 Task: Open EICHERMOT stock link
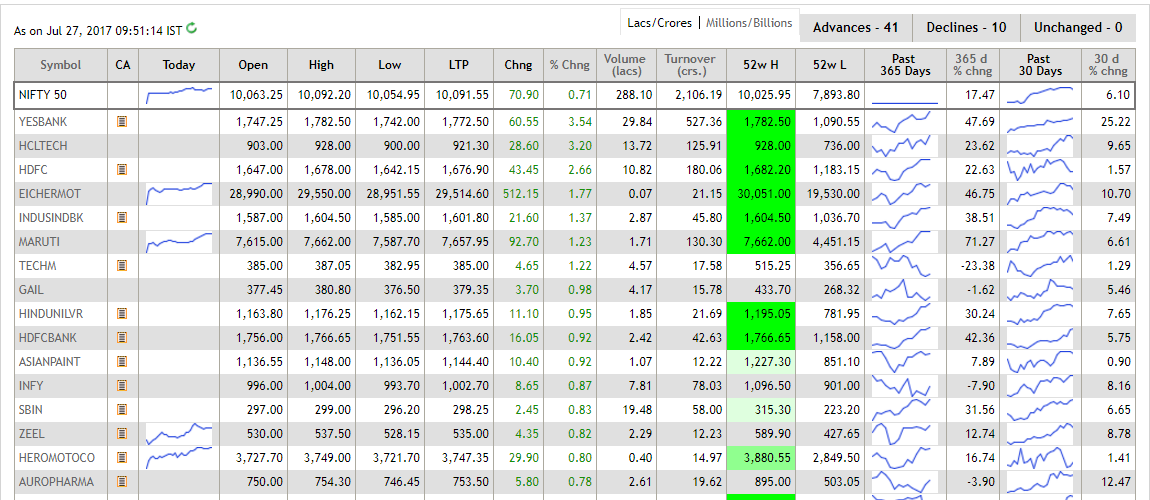[50, 194]
